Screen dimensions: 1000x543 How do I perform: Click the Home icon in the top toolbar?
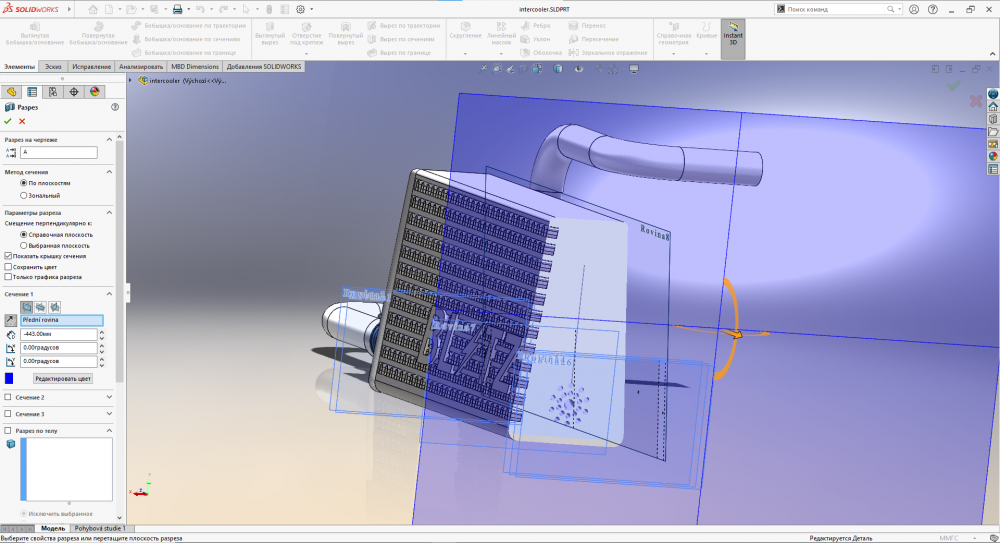click(95, 9)
